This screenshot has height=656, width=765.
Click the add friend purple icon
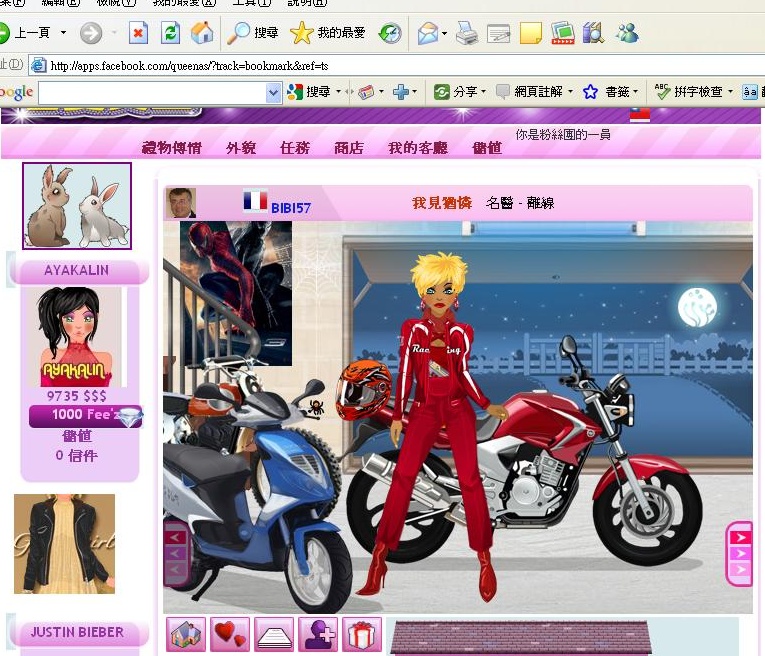pyautogui.click(x=318, y=634)
